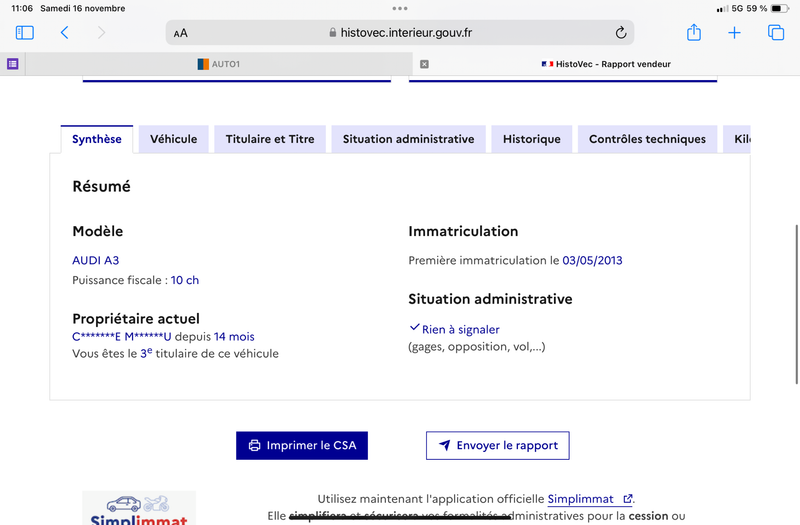Go forward to the next page

tap(102, 33)
